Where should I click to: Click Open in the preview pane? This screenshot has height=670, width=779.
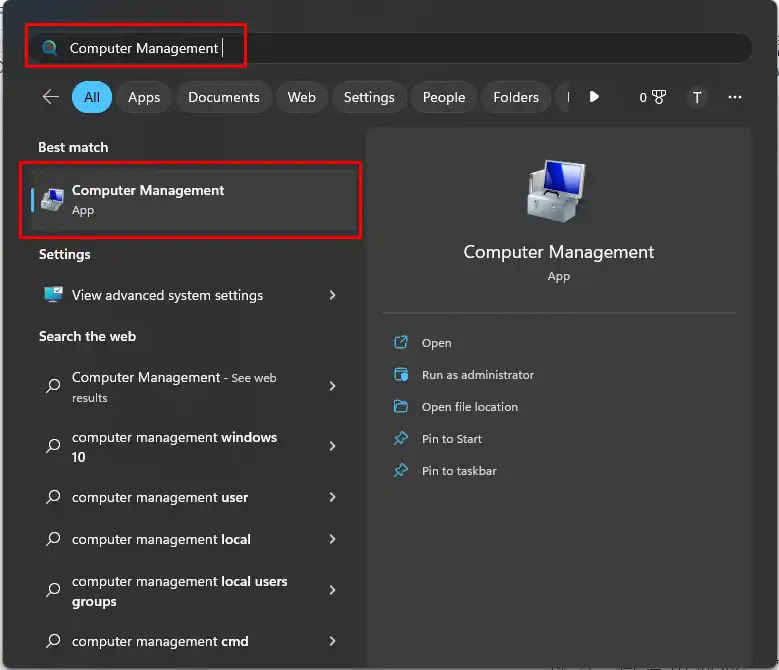tap(436, 343)
